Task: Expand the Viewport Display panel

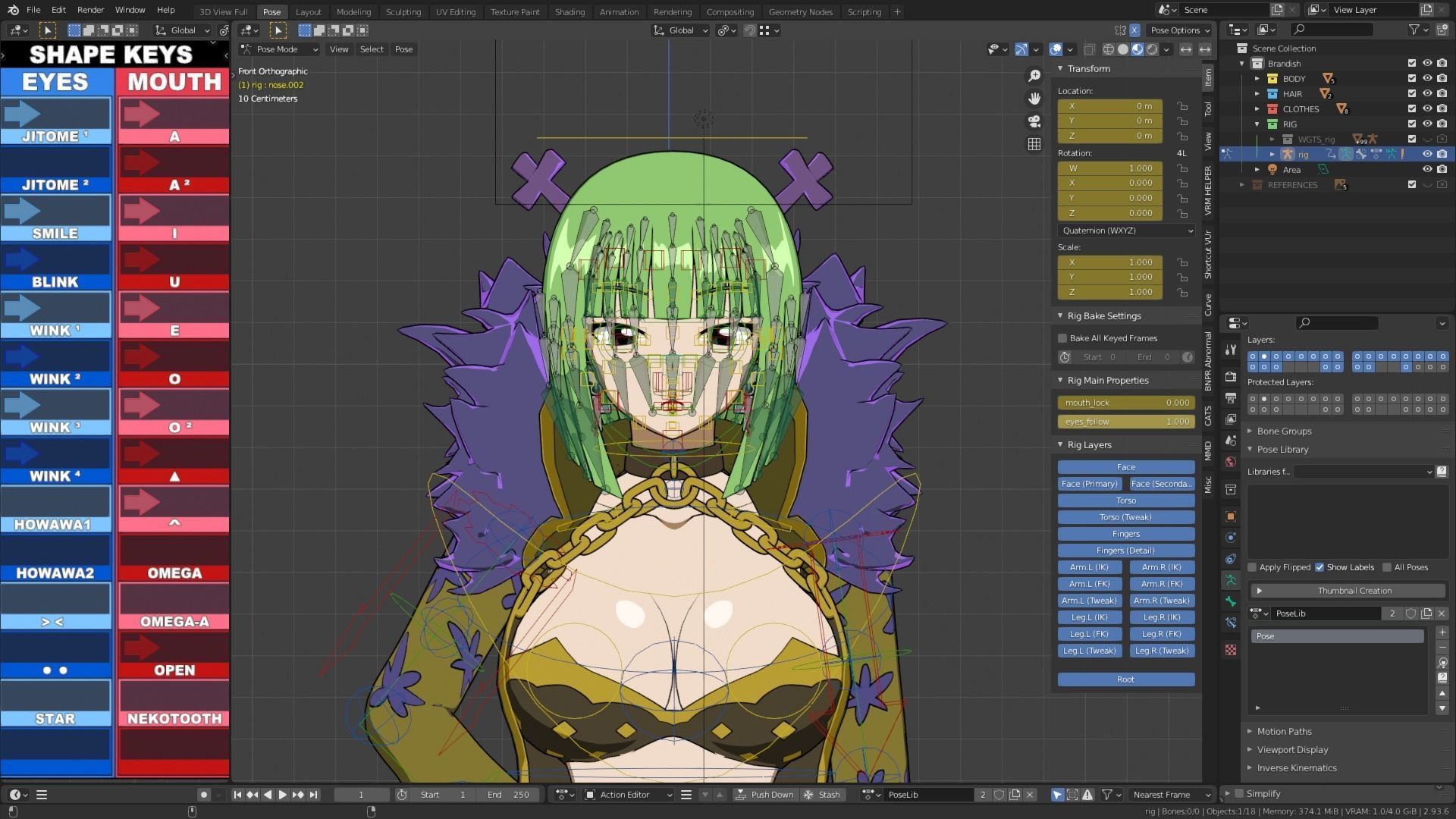Action: tap(1291, 749)
